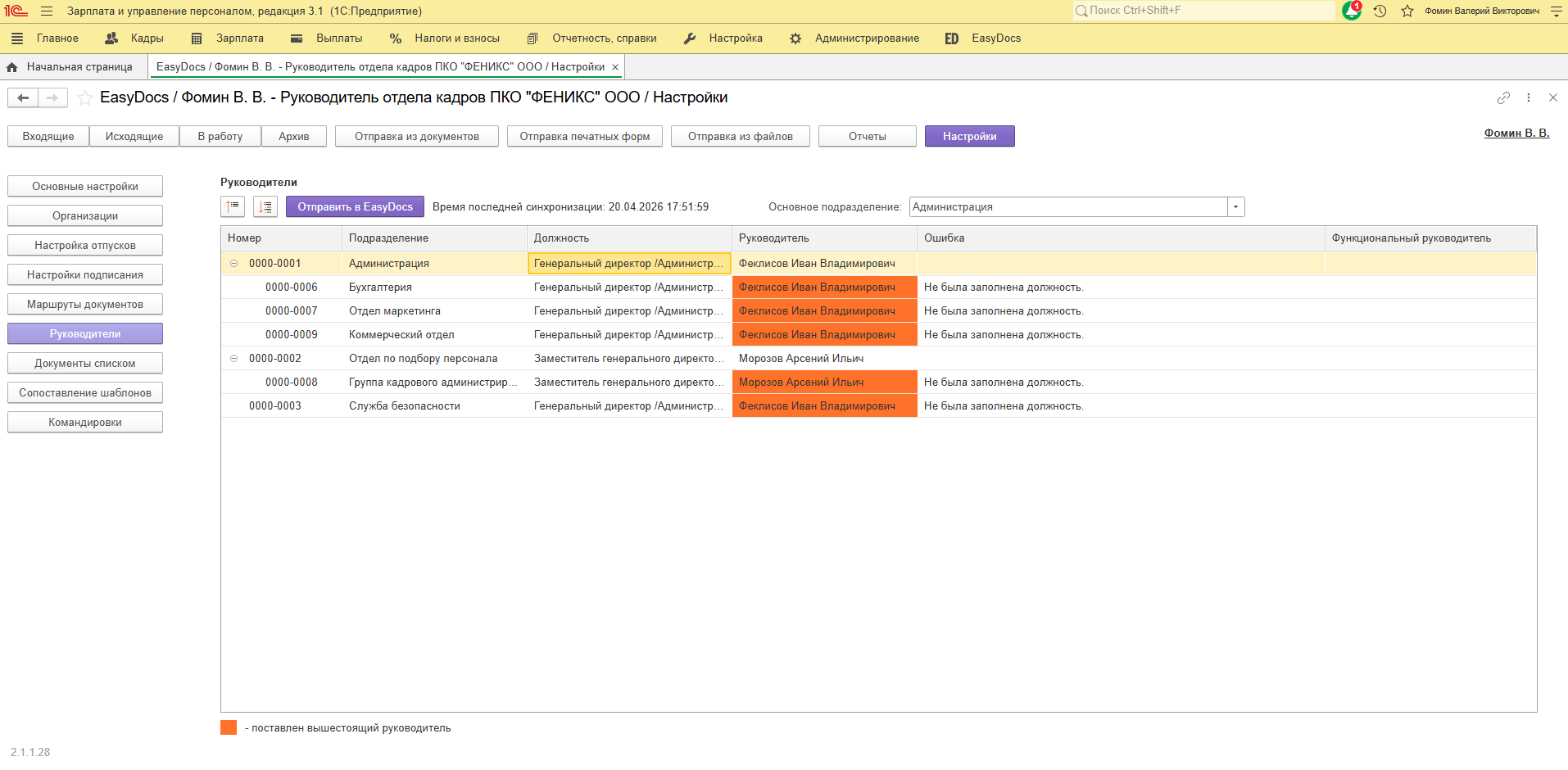Close the EasyDocs settings tab

tap(615, 67)
